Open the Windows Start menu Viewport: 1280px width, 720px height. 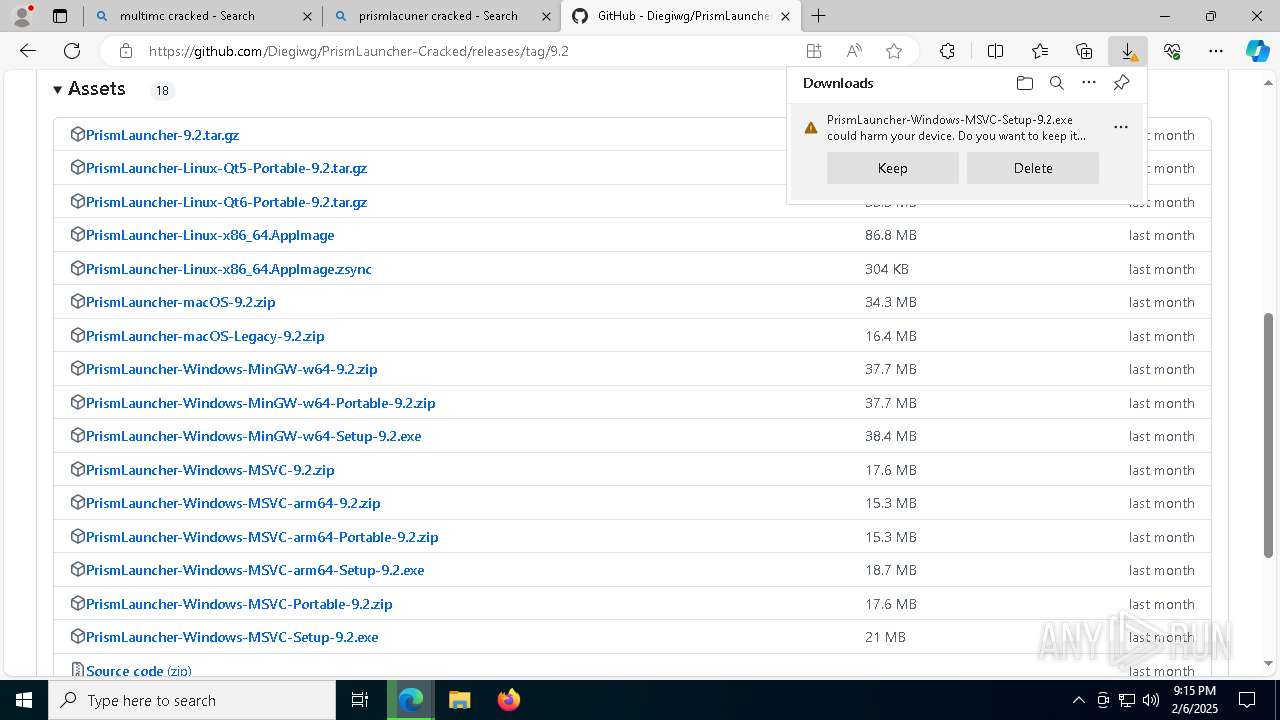pyautogui.click(x=24, y=700)
